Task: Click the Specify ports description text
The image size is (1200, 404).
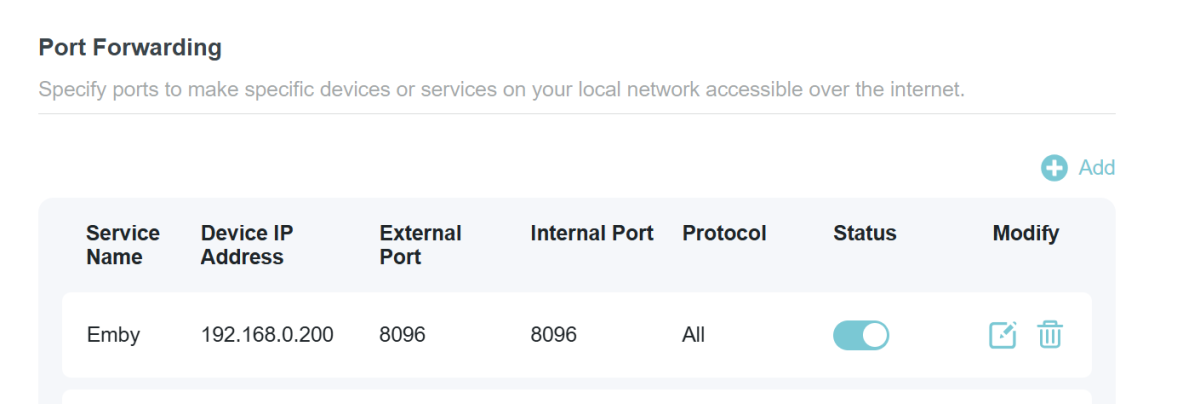Action: 501,90
